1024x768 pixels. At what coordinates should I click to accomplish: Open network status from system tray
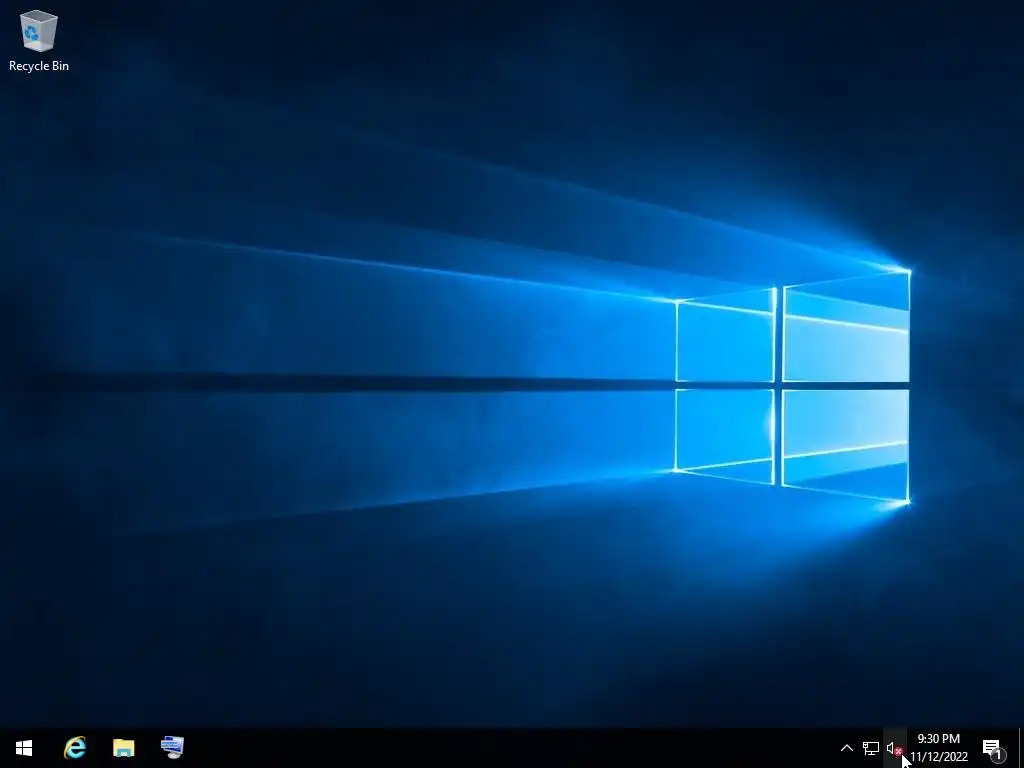(871, 748)
